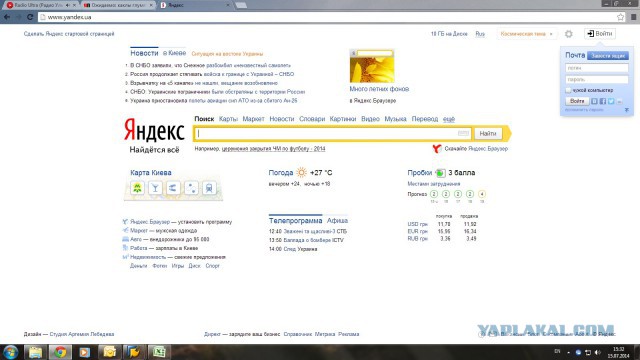Click the Chrome back arrow
The image size is (640, 360).
[7, 17]
